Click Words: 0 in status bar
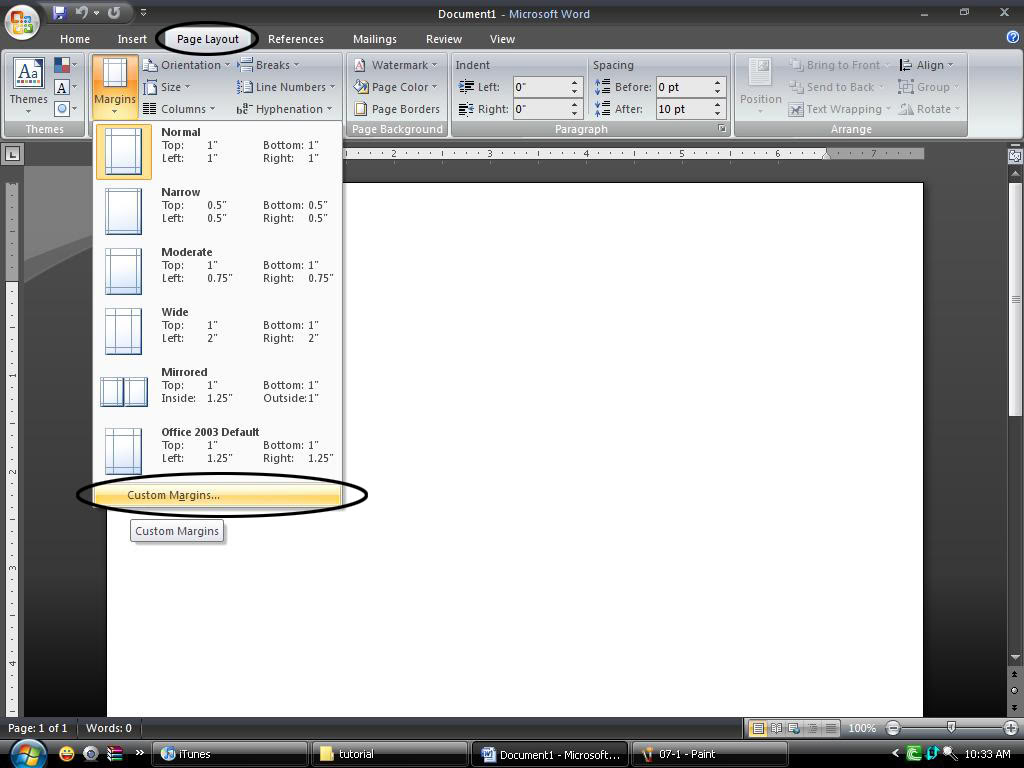 (x=109, y=728)
